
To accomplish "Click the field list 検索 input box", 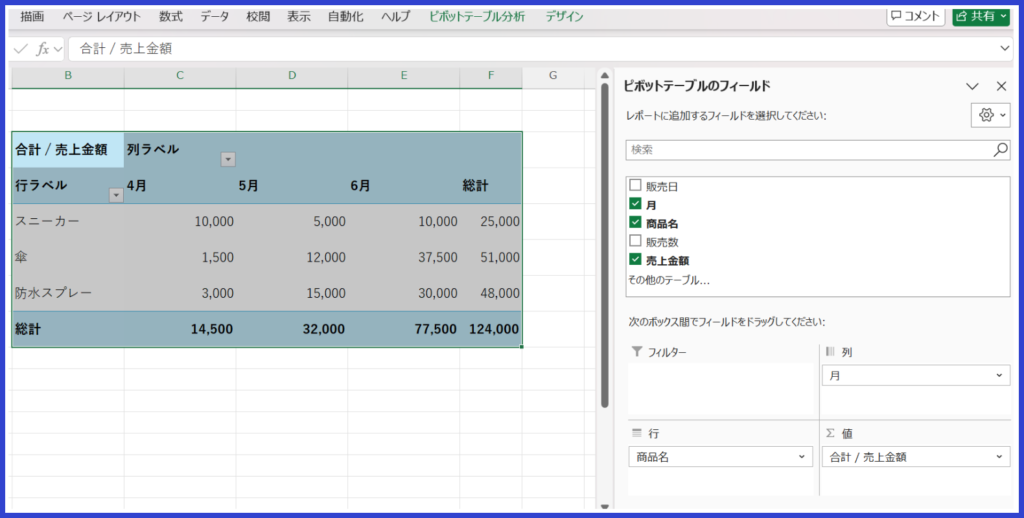I will (x=806, y=149).
